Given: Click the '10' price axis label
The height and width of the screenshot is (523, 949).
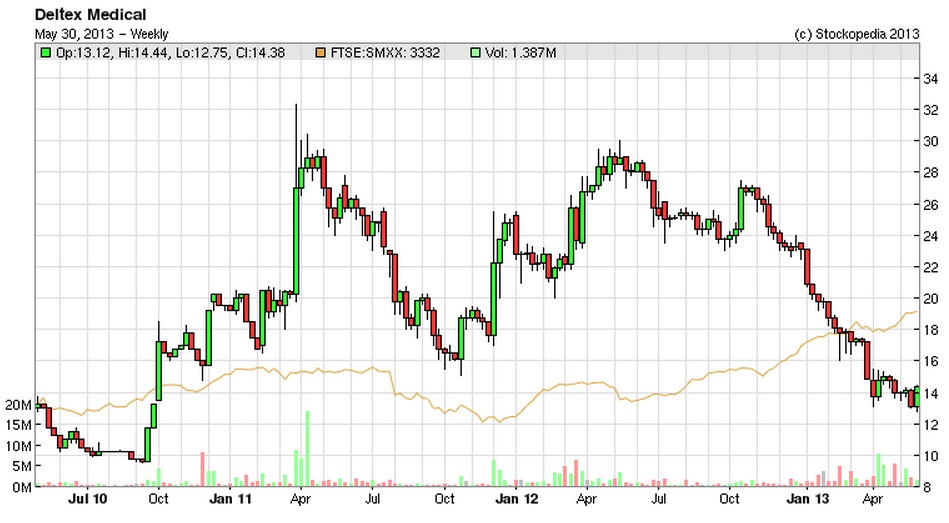Looking at the screenshot, I should (930, 456).
